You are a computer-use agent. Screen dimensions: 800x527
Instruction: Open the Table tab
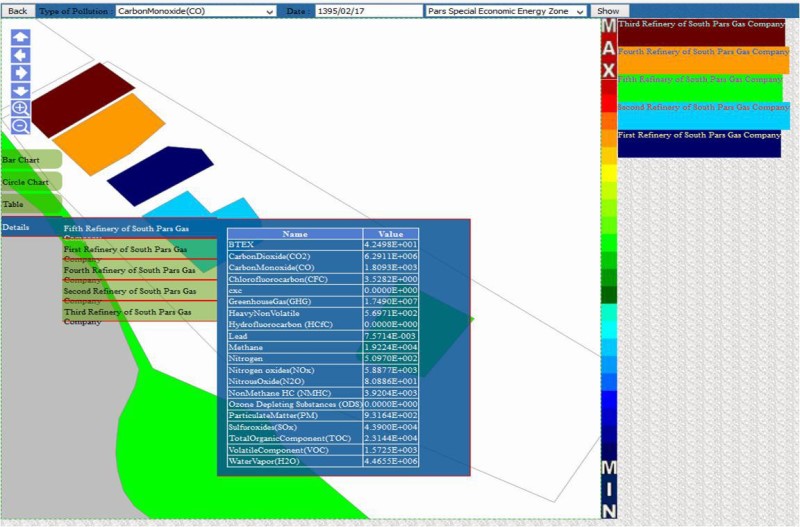click(31, 204)
